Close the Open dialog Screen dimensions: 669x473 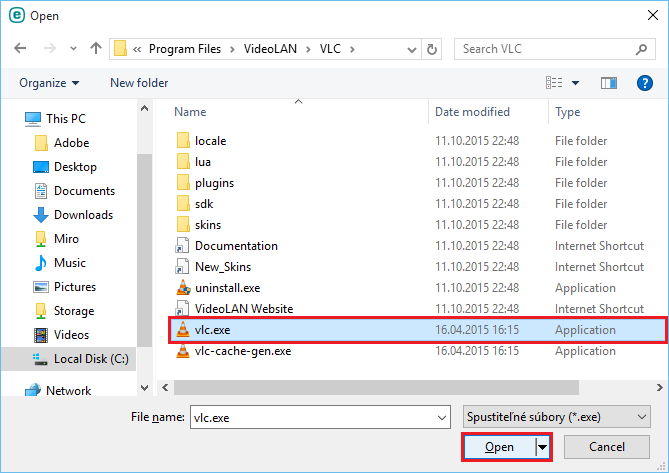point(652,15)
